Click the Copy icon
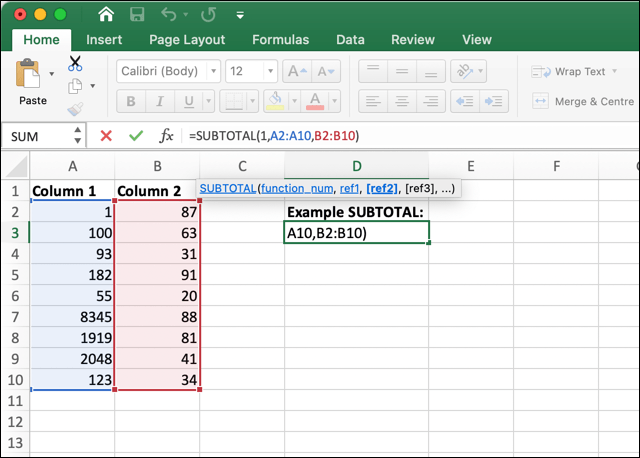This screenshot has height=458, width=640. click(x=75, y=86)
